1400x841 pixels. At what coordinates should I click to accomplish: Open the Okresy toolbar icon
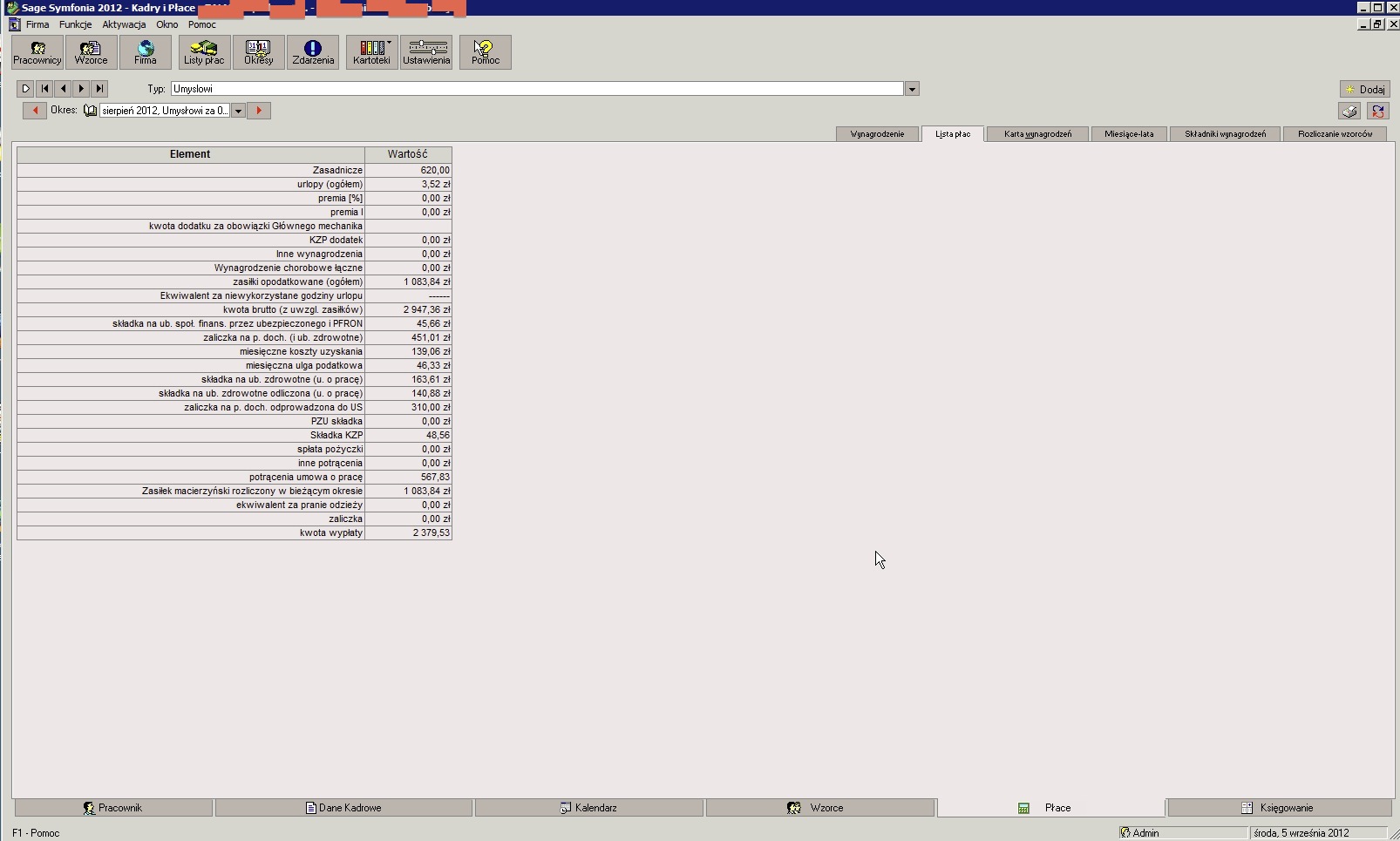coord(259,52)
